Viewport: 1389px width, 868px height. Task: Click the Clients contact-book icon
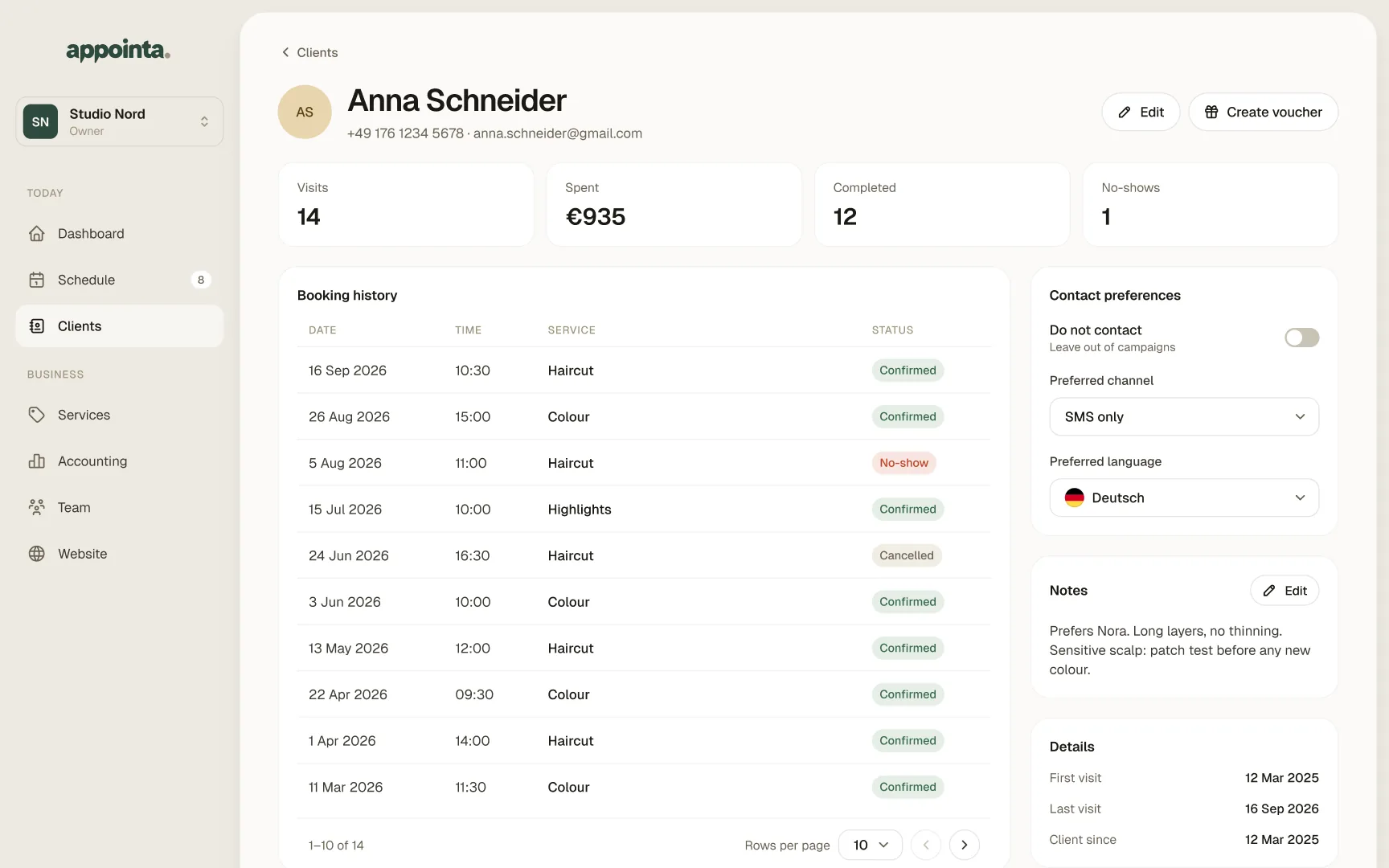pos(37,326)
